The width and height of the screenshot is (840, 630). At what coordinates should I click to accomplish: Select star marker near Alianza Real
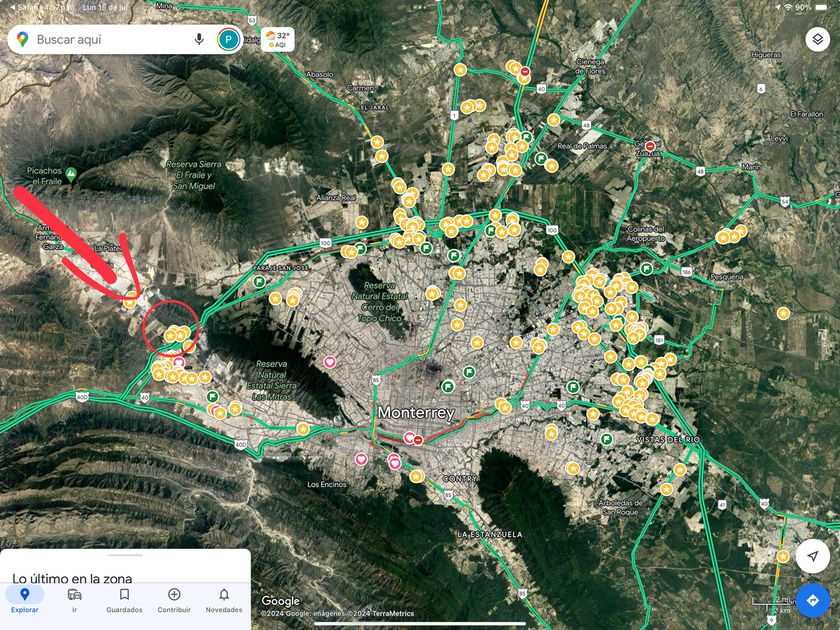point(362,222)
